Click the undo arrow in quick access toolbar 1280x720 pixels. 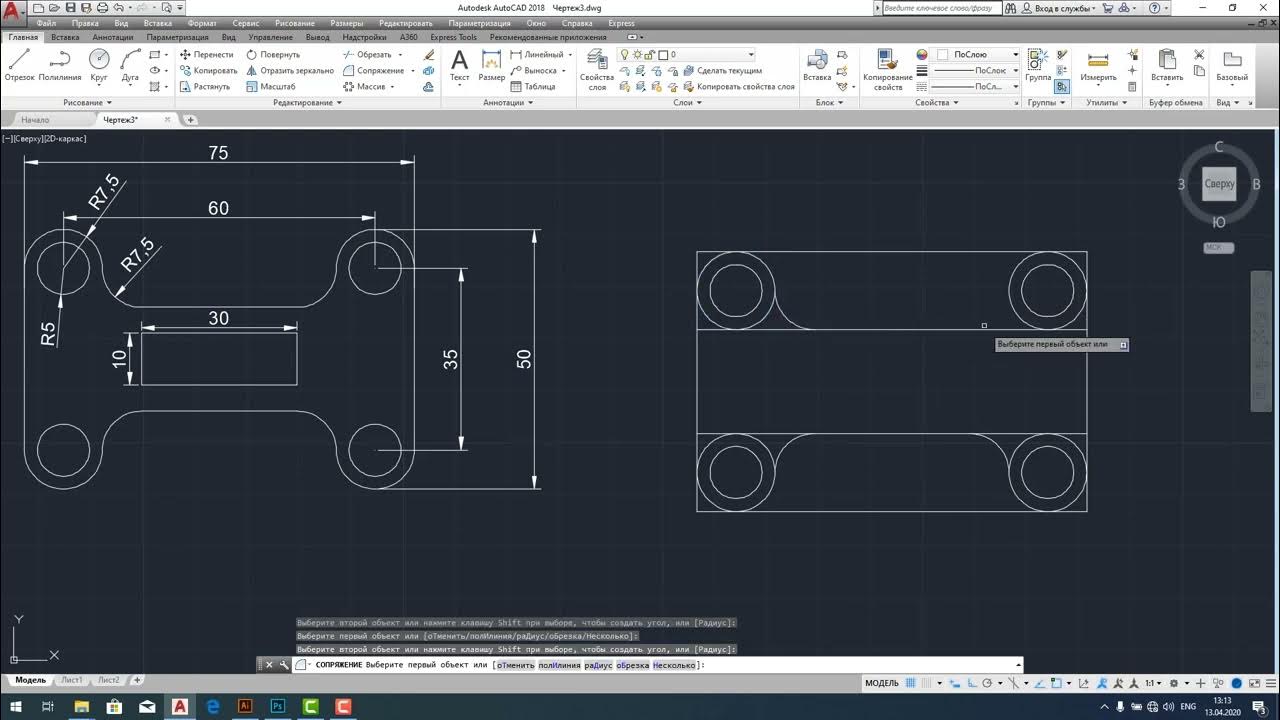118,8
